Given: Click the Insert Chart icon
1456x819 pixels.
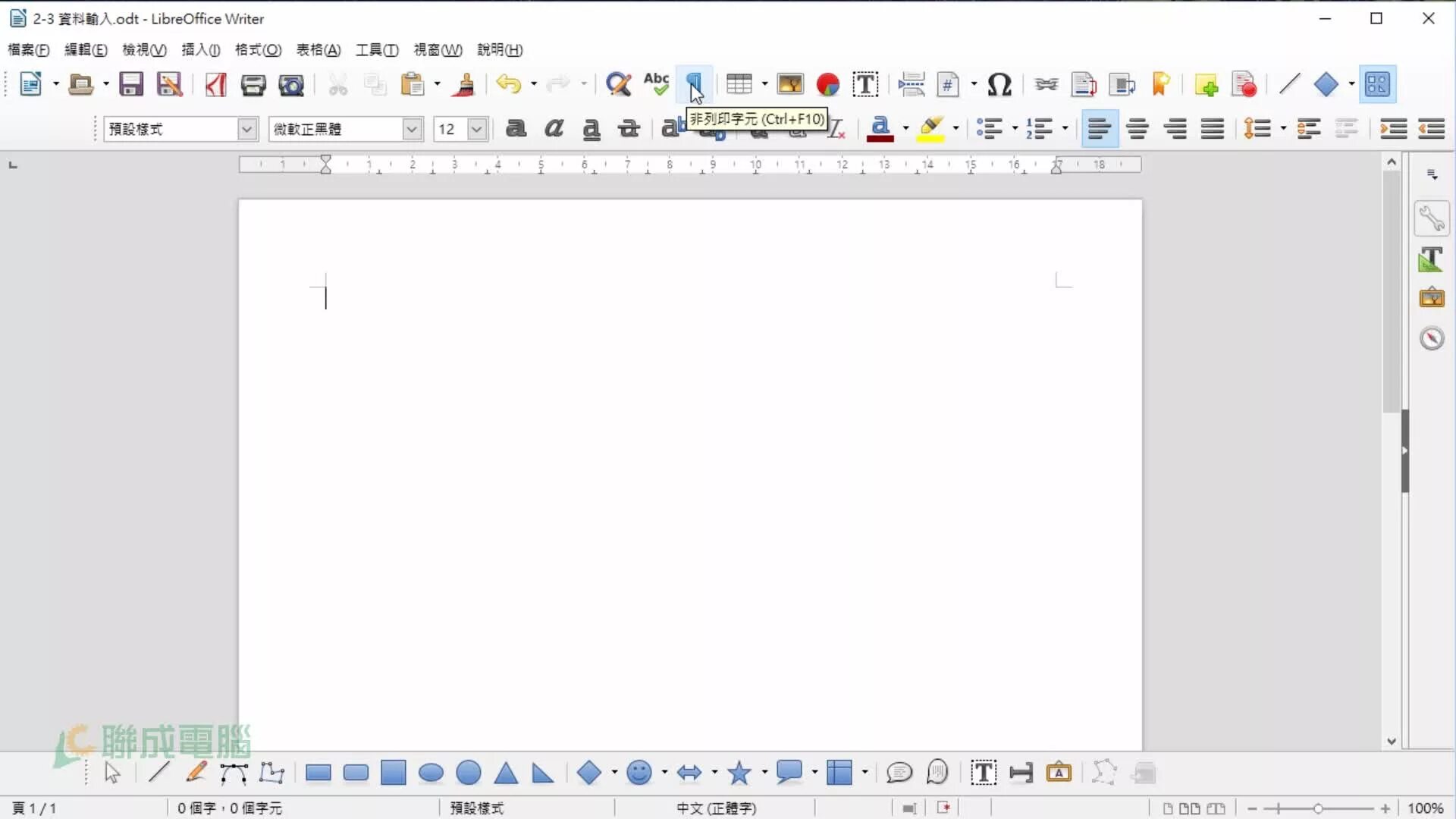Looking at the screenshot, I should pos(827,84).
